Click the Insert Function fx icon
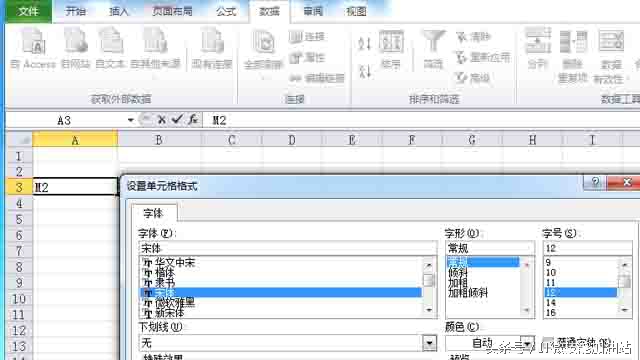The width and height of the screenshot is (640, 360). tap(193, 120)
